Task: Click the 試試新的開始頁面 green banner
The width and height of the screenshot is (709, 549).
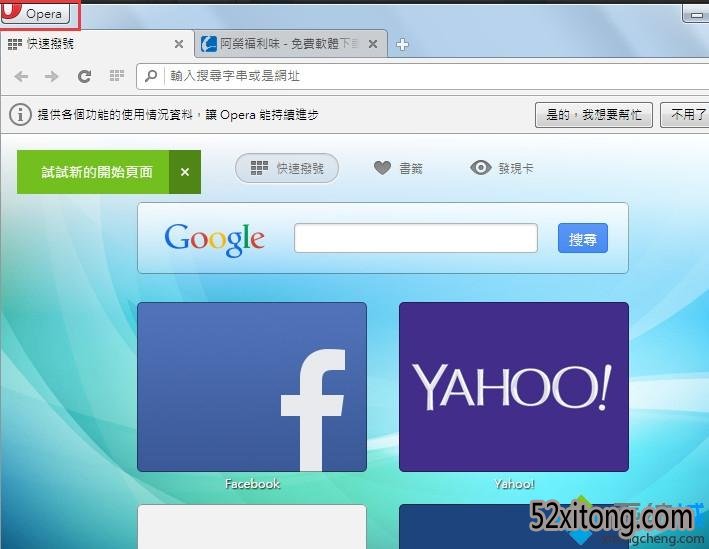Action: tap(96, 172)
